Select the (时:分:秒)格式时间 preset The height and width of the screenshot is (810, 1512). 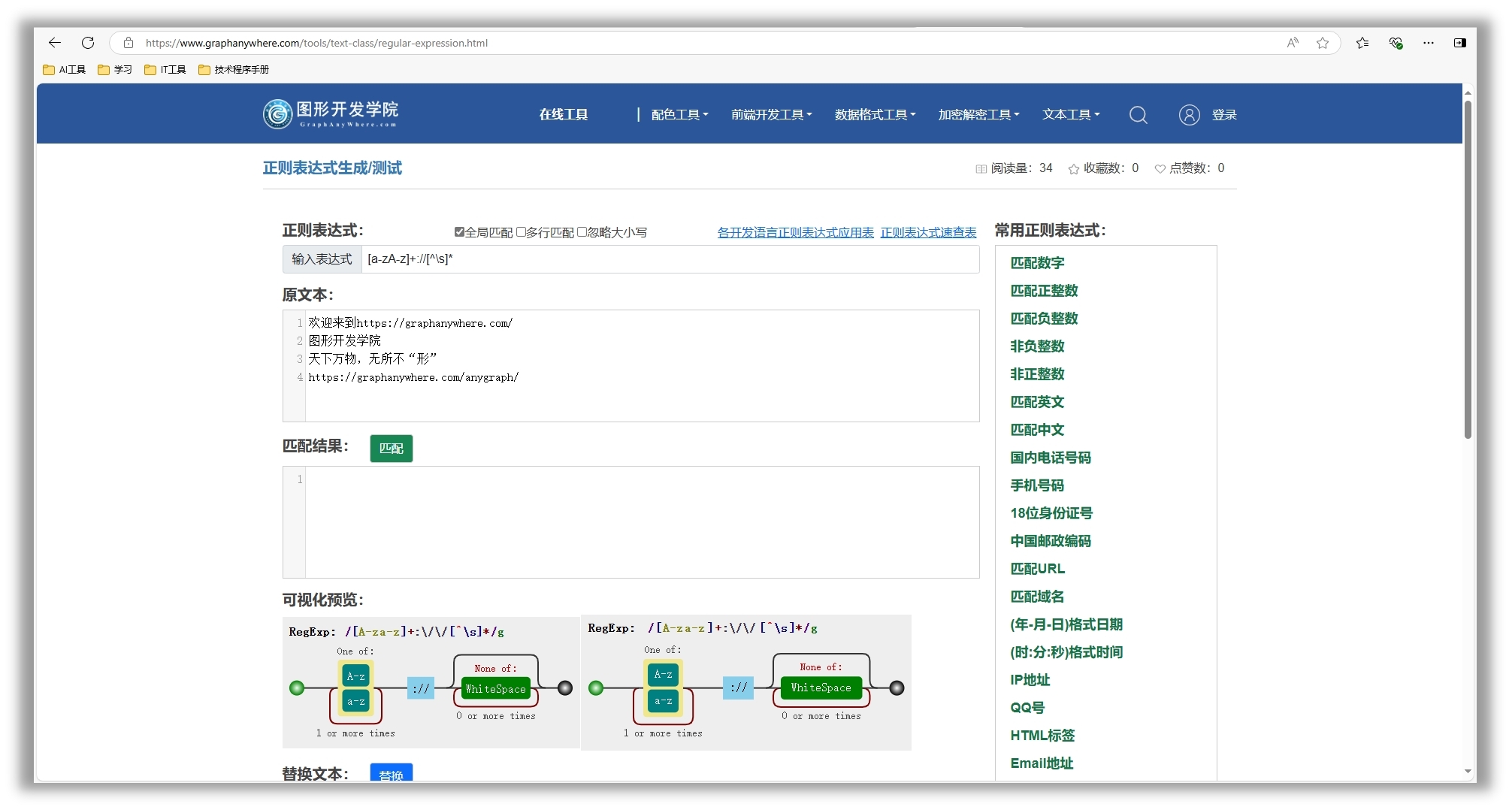1066,652
